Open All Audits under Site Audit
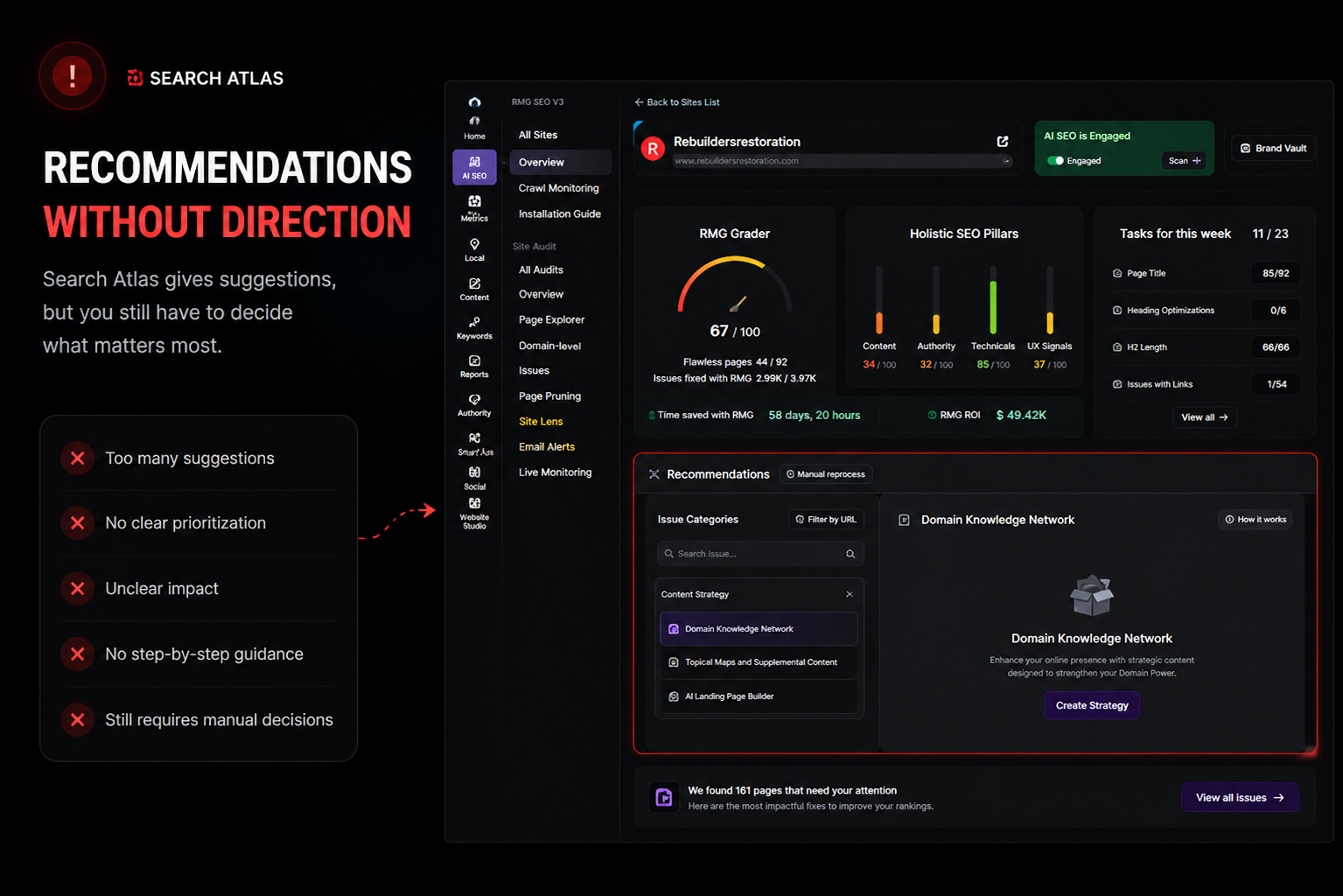The width and height of the screenshot is (1343, 896). coord(541,269)
